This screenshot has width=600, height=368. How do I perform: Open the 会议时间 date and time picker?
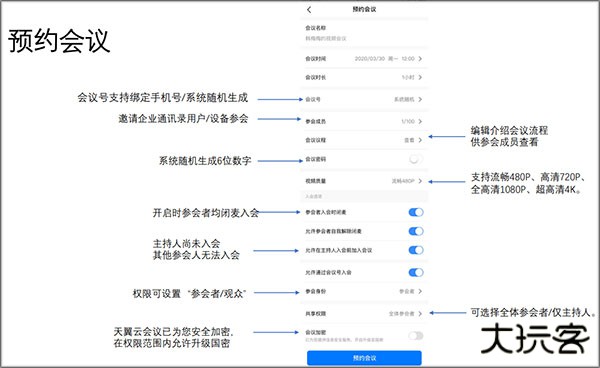click(x=364, y=59)
